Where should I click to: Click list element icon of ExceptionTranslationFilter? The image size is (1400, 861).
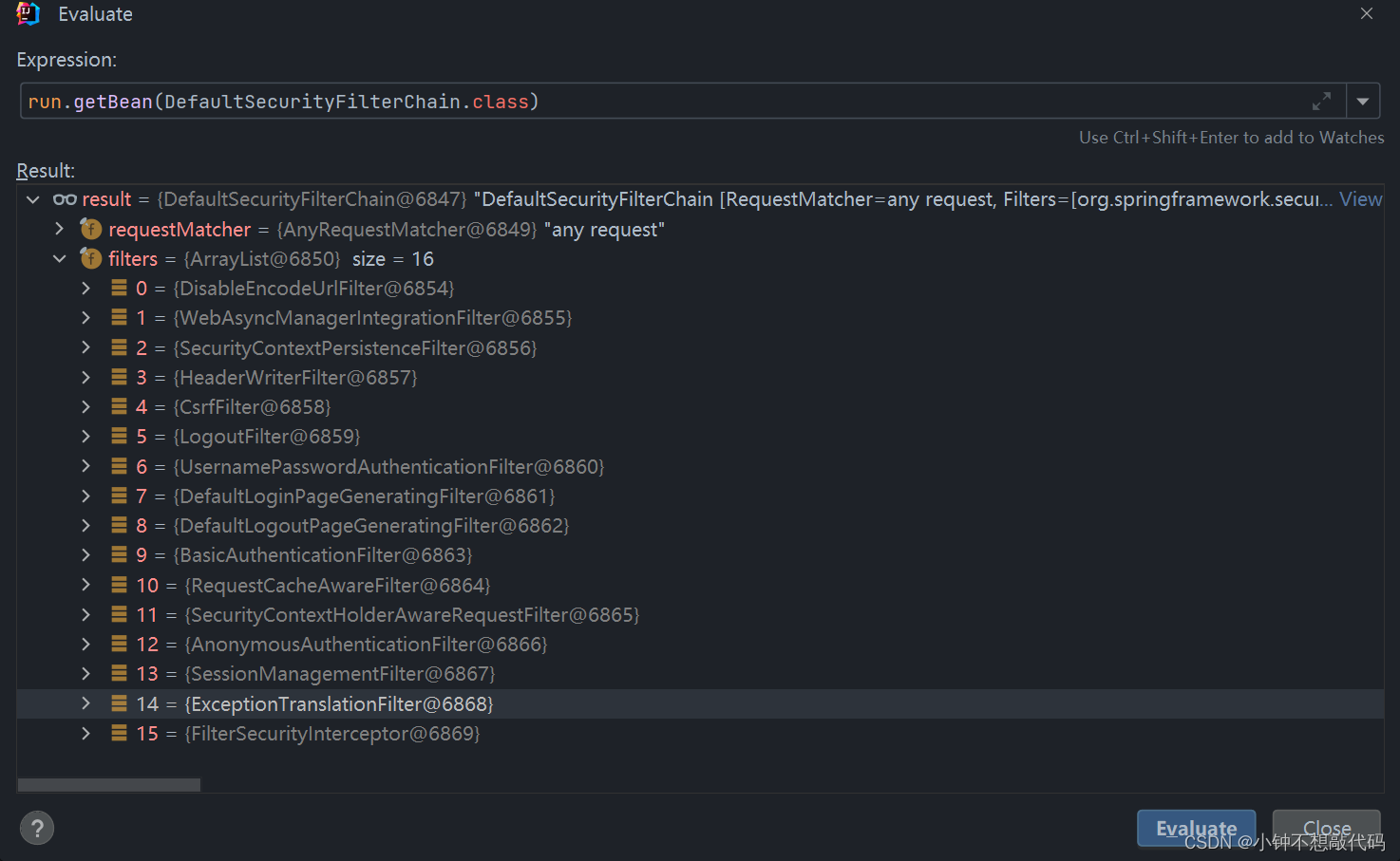click(x=119, y=703)
